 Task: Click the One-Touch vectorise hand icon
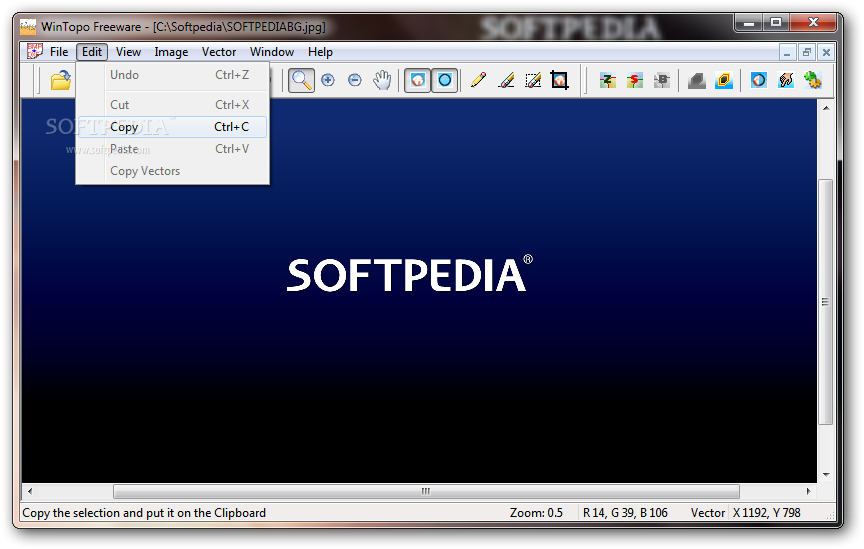click(786, 80)
